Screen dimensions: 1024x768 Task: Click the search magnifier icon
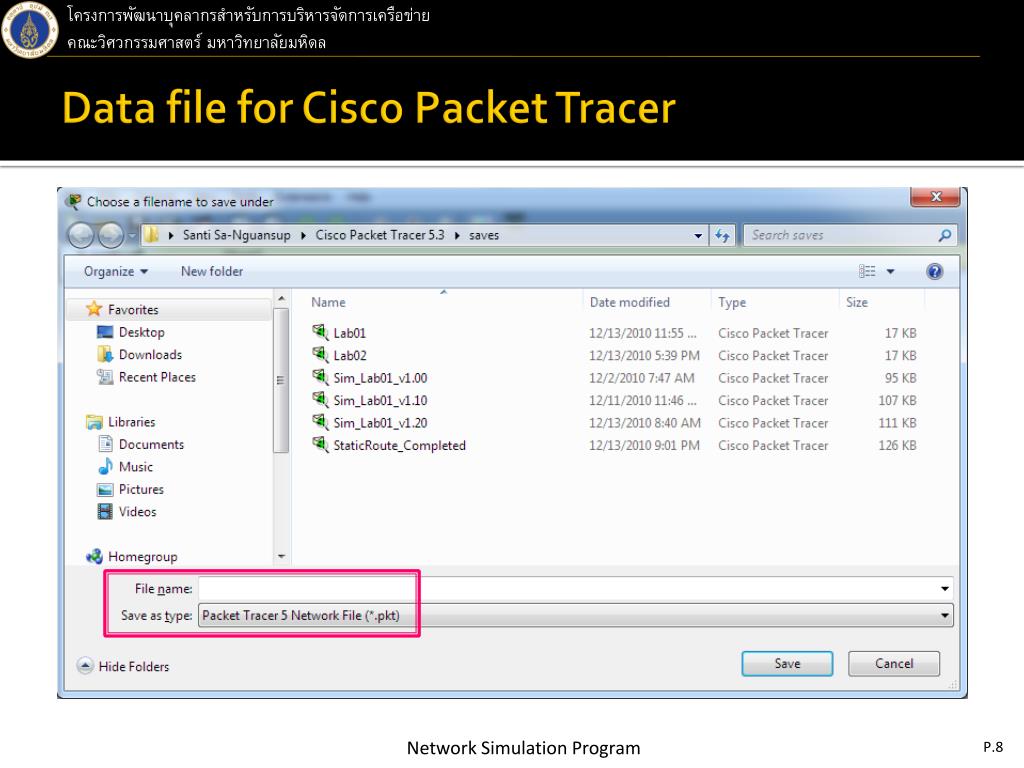pyautogui.click(x=944, y=235)
